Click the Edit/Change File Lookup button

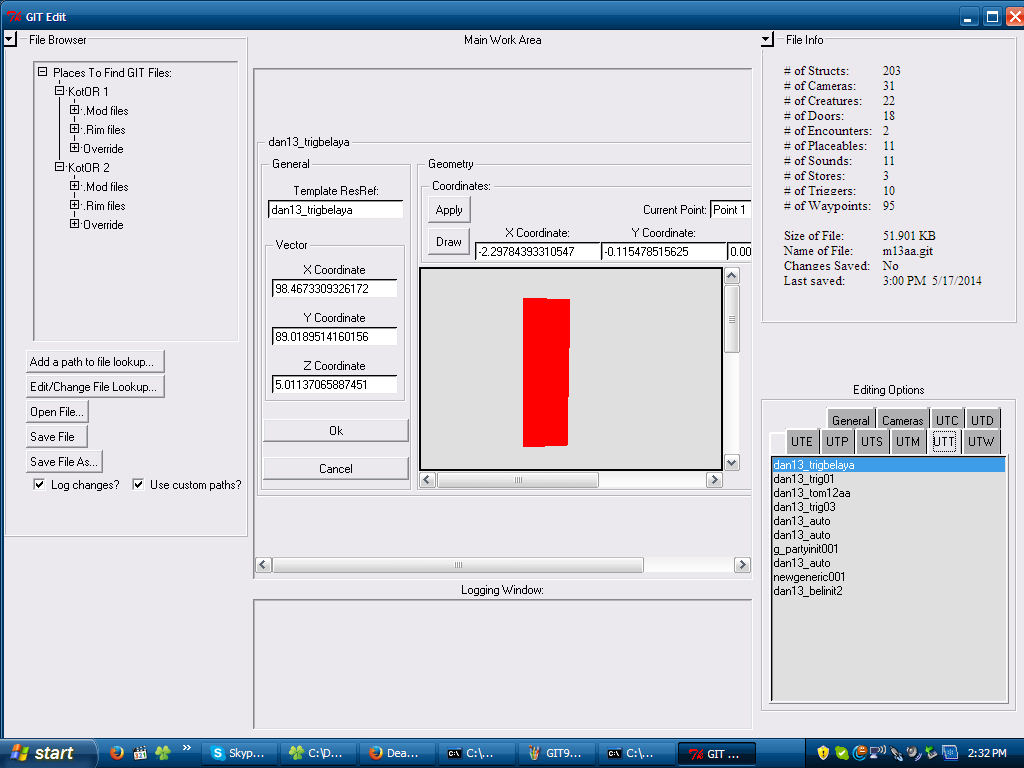95,387
